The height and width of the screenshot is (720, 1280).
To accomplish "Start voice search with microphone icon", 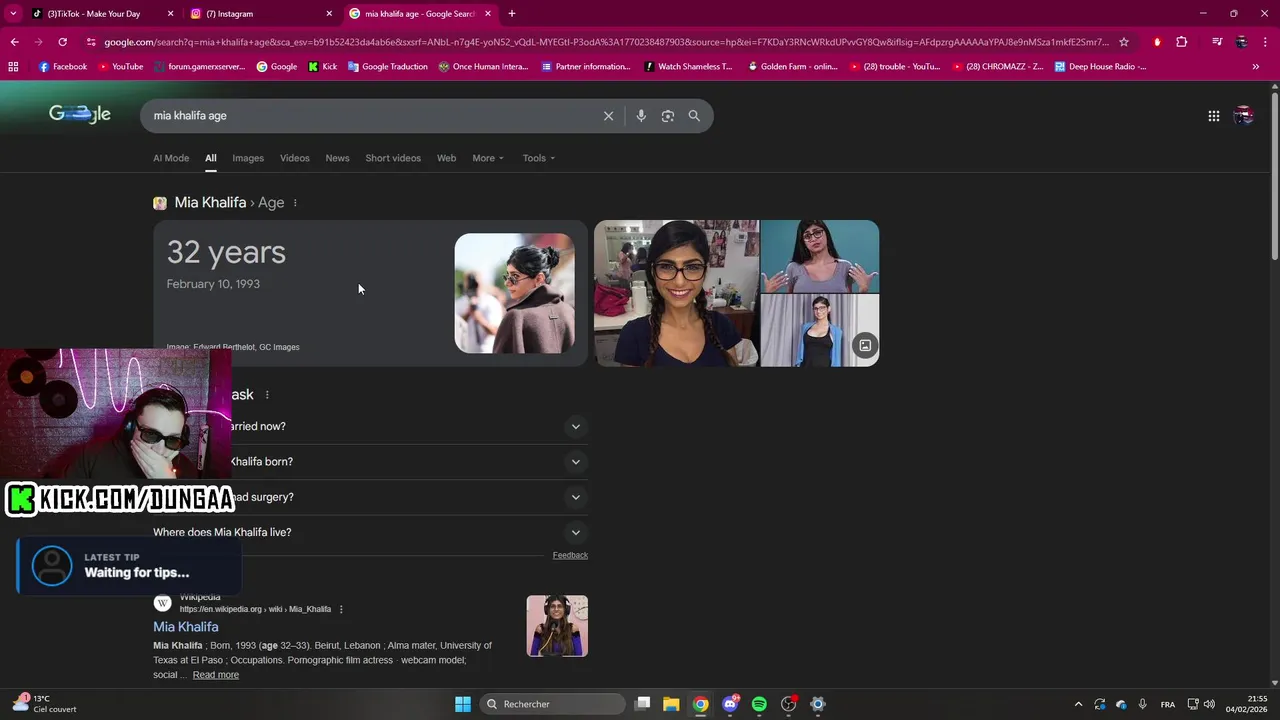I will 641,116.
